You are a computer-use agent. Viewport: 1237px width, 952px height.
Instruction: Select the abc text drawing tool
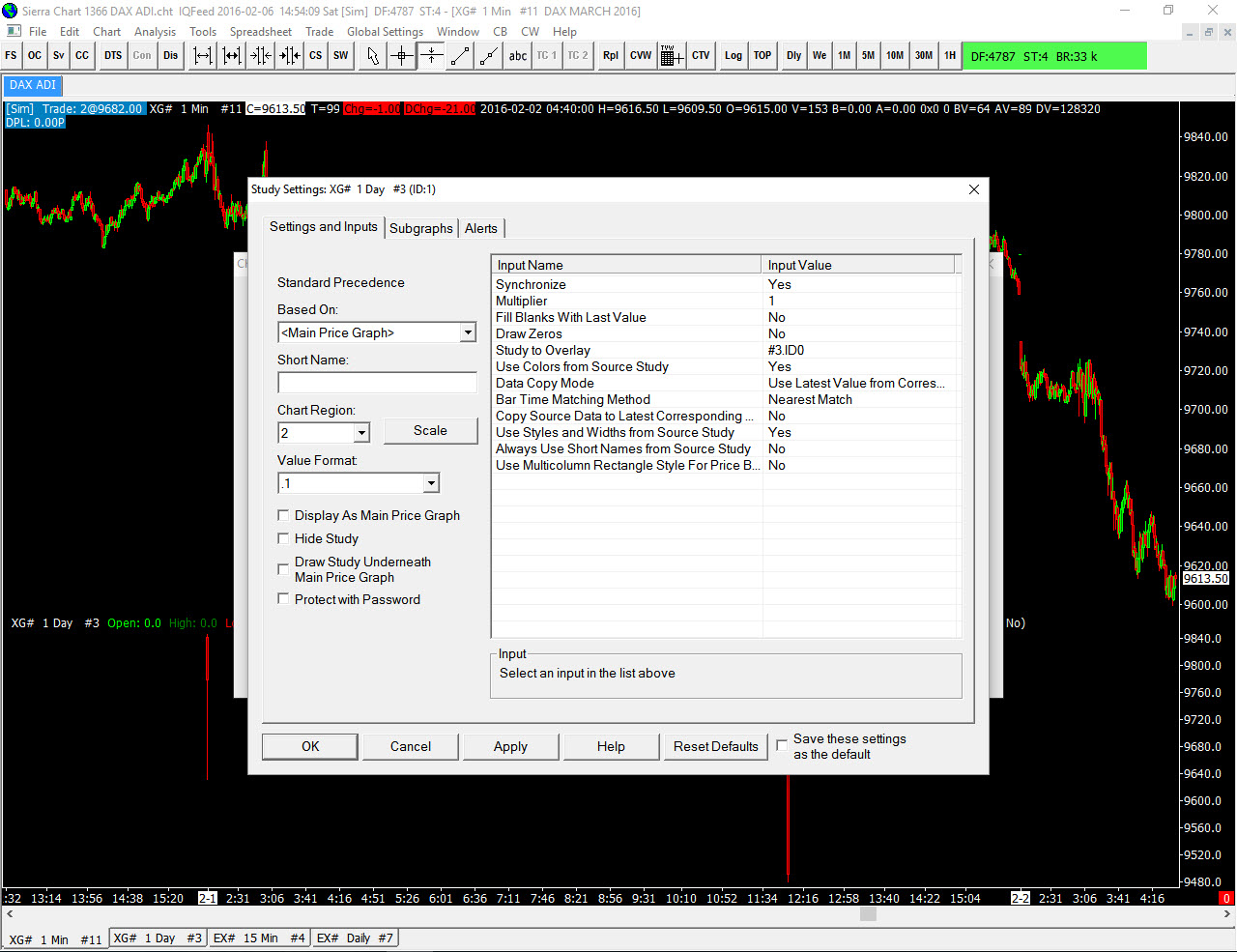click(x=518, y=56)
